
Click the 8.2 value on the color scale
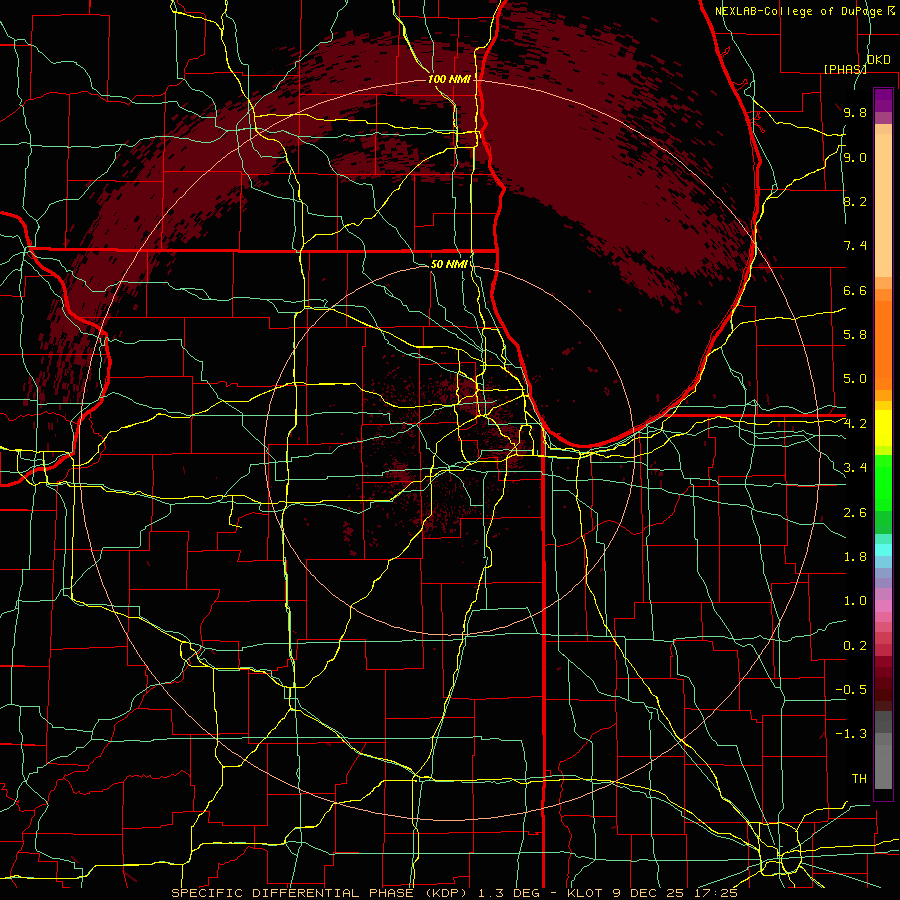pos(855,201)
